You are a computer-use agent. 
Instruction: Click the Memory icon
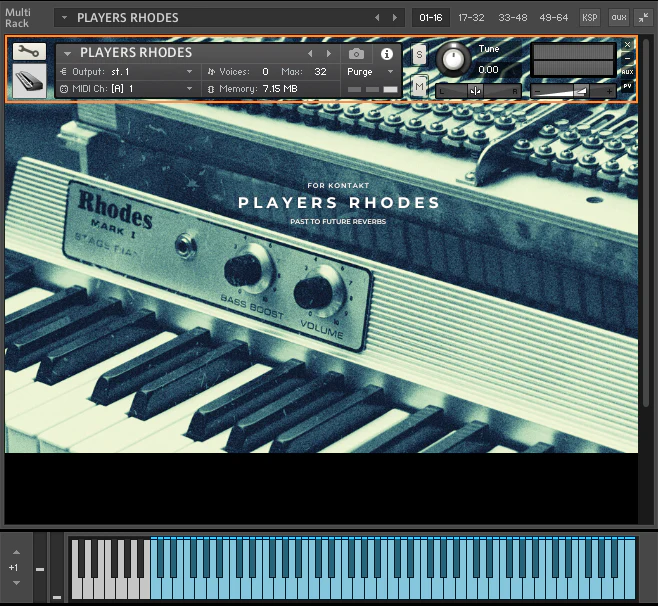[211, 89]
